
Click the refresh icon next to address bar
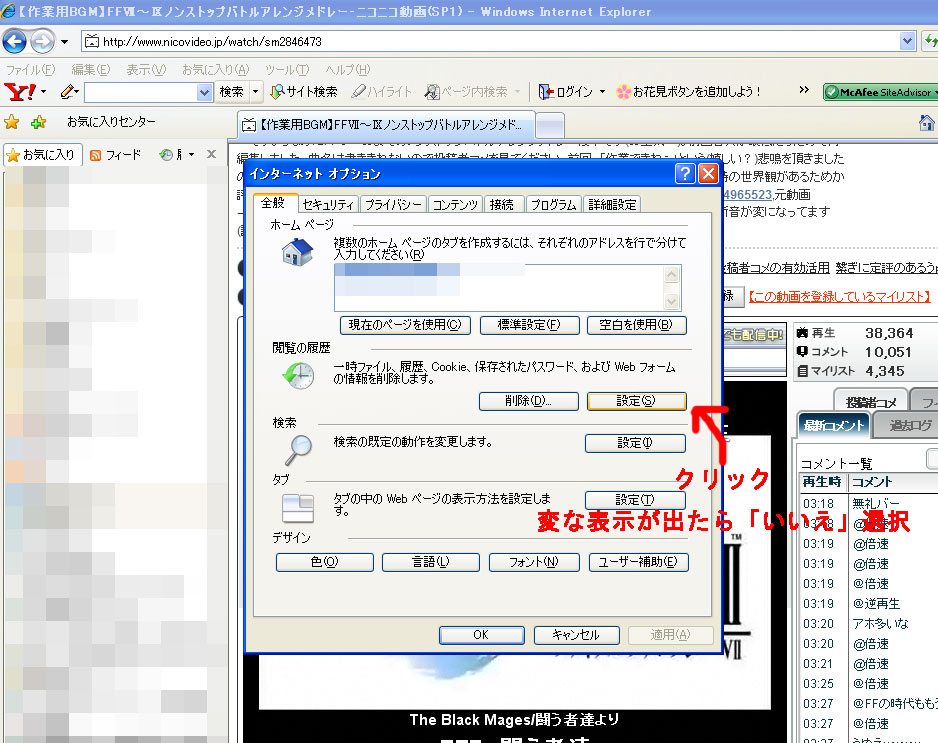pyautogui.click(x=930, y=41)
